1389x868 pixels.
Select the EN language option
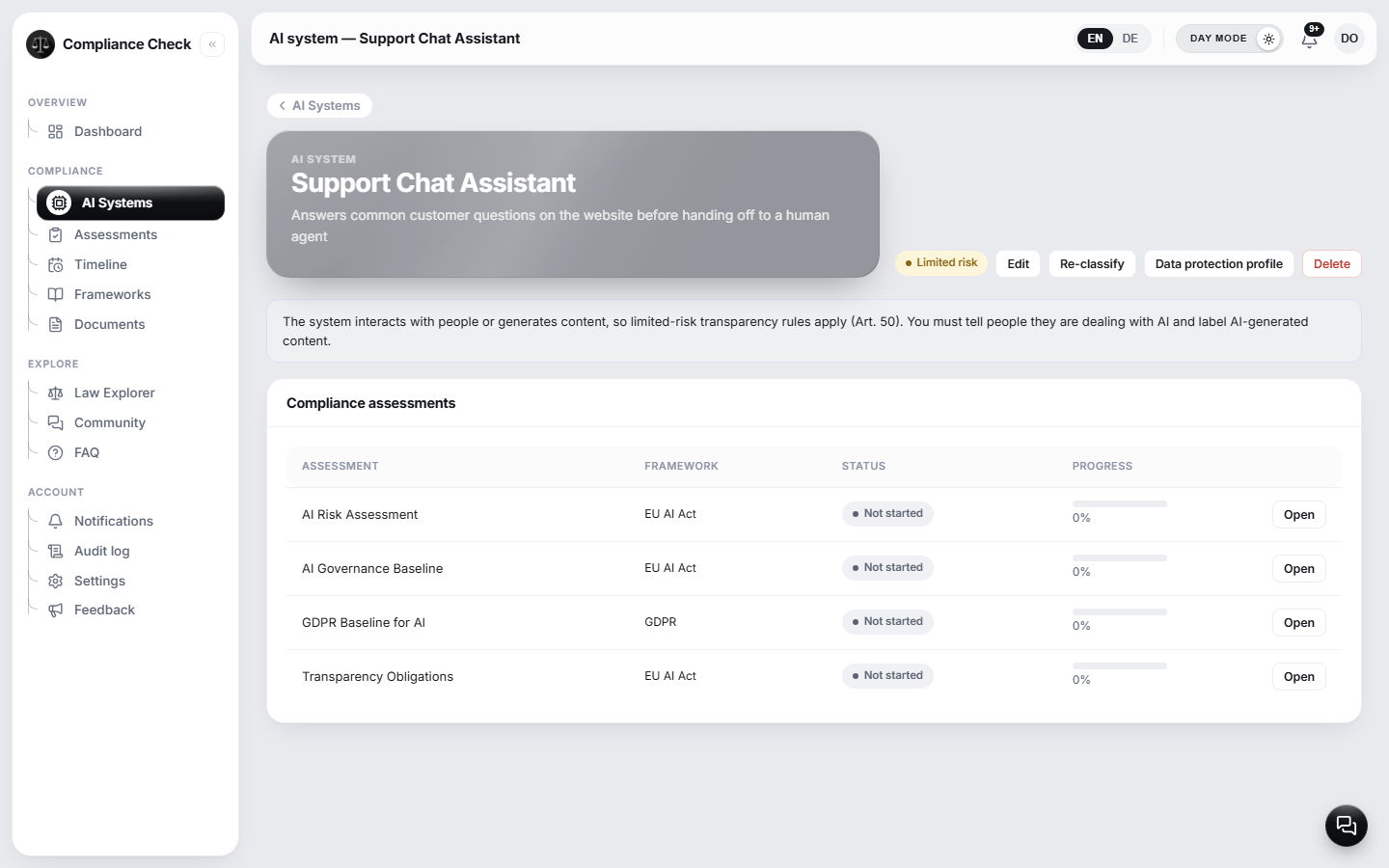pyautogui.click(x=1095, y=39)
